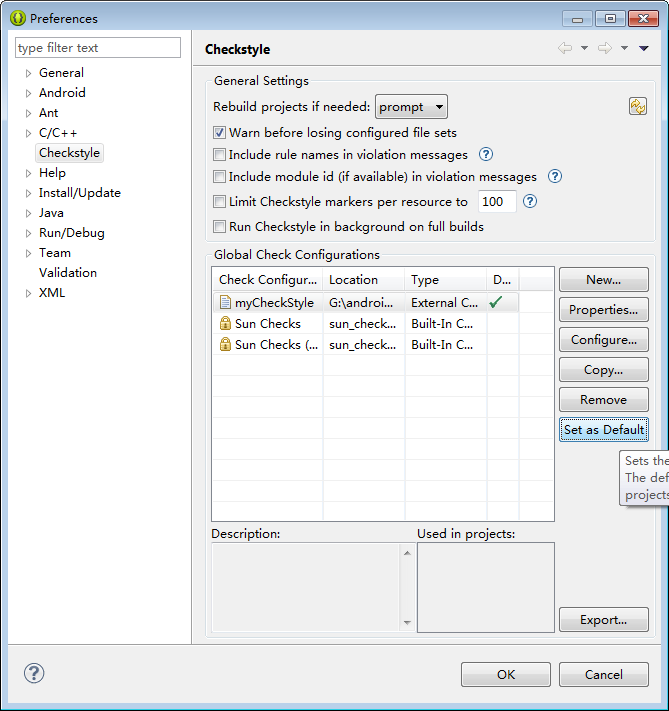Open the forward history dropdown arrow
This screenshot has width=669, height=711.
click(625, 48)
